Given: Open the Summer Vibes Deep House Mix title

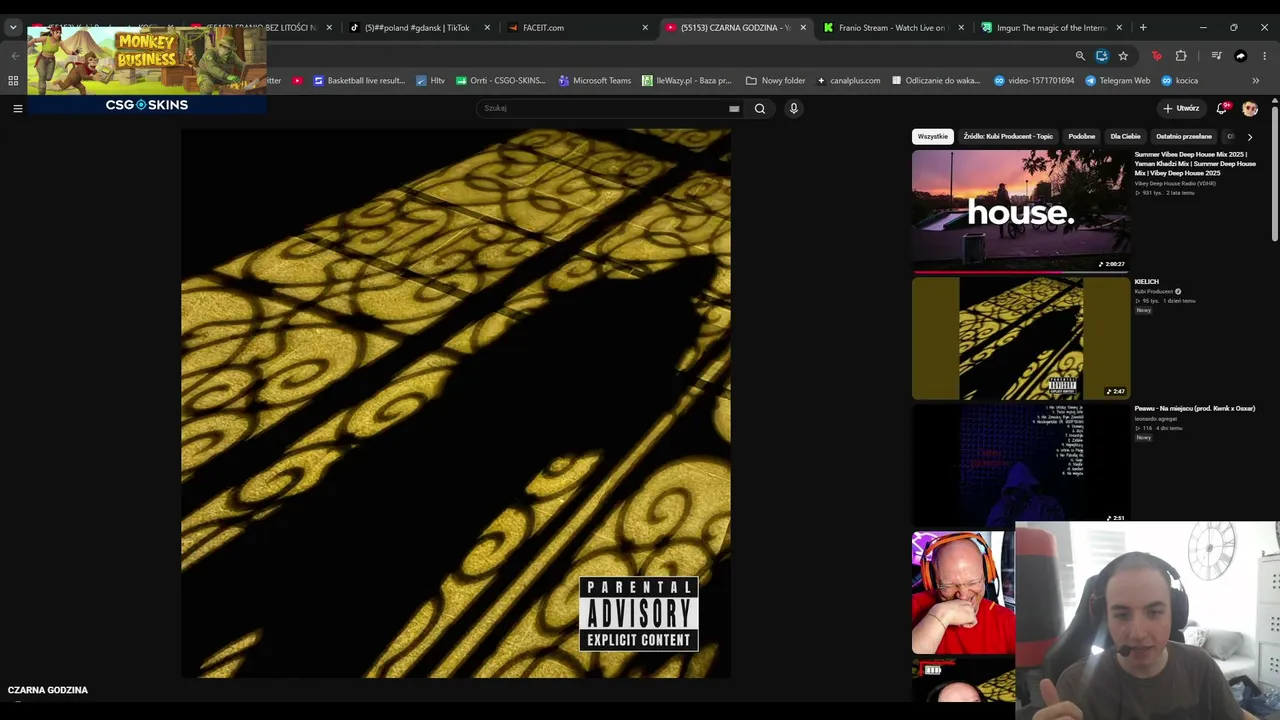Looking at the screenshot, I should pyautogui.click(x=1195, y=164).
